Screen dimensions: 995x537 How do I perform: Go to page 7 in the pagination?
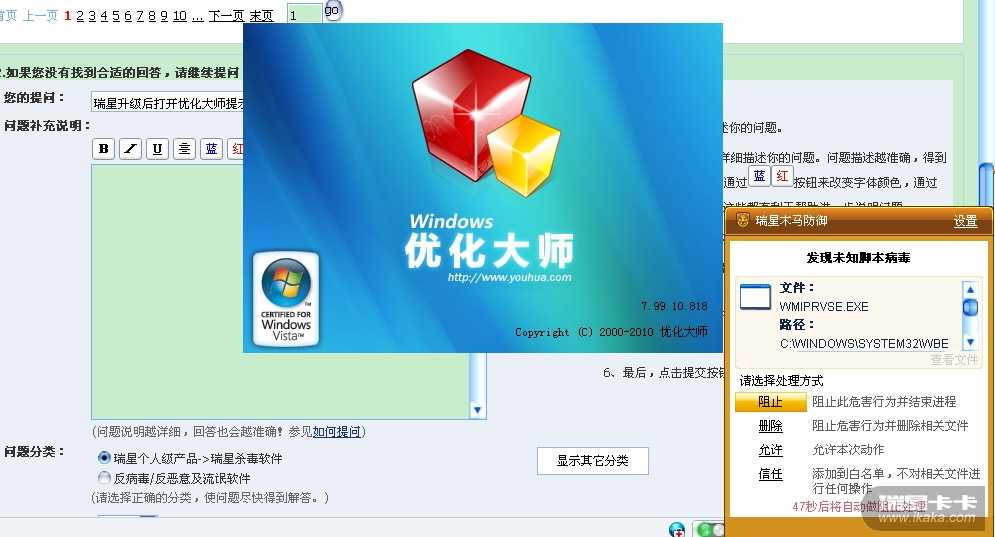pyautogui.click(x=140, y=16)
